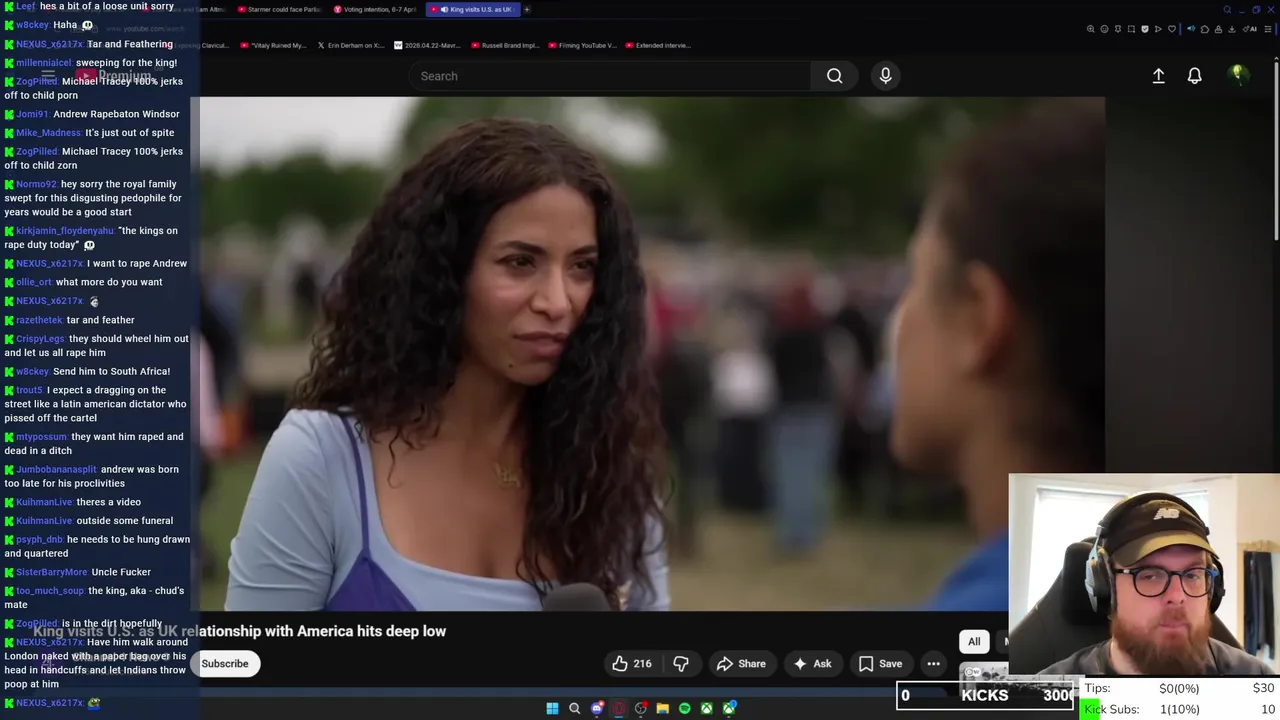Click the magnifier search button
Viewport: 1280px width, 720px height.
pos(834,76)
